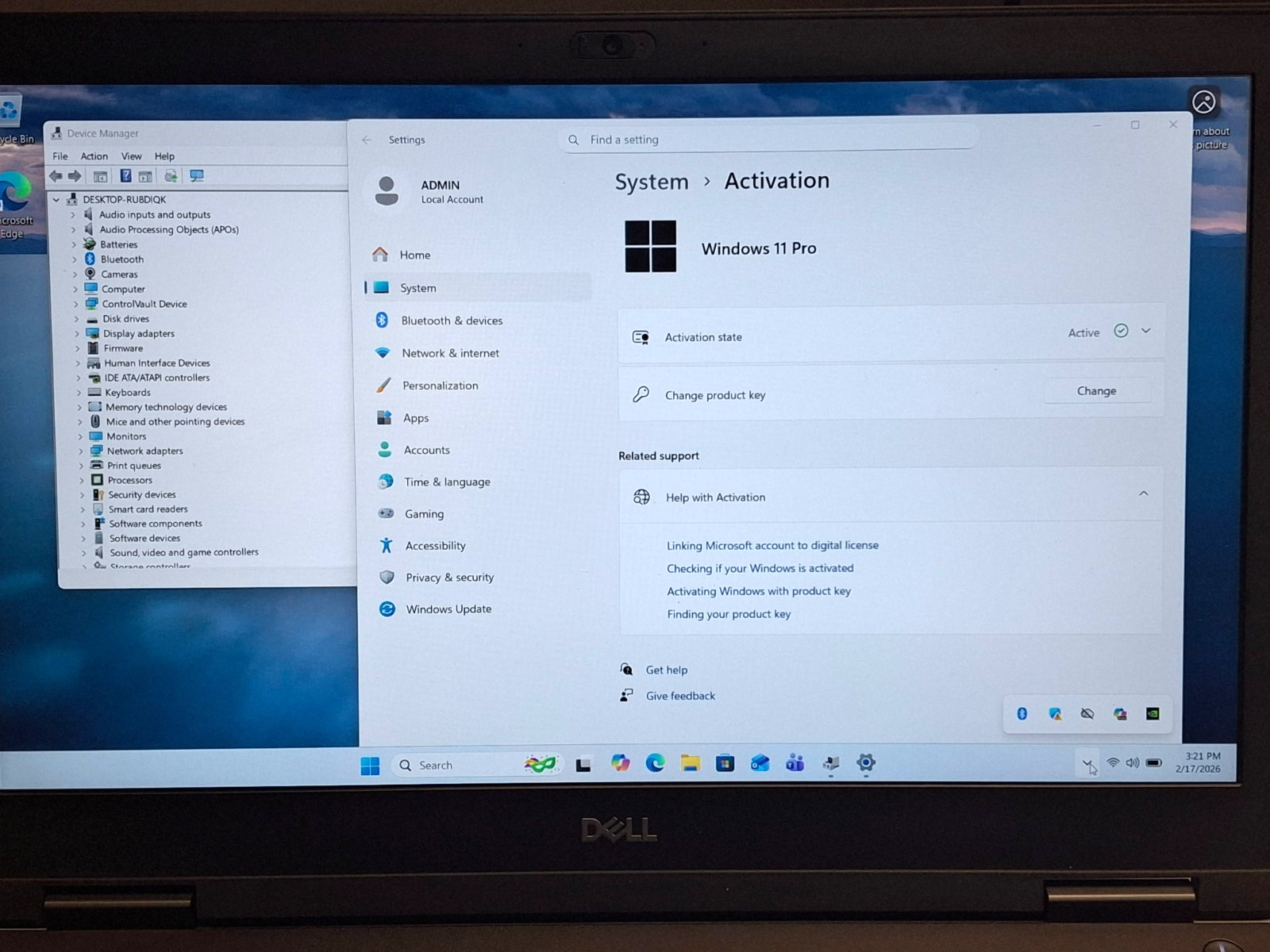Click the ADMIN user avatar in Settings
Image resolution: width=1270 pixels, height=952 pixels.
387,190
